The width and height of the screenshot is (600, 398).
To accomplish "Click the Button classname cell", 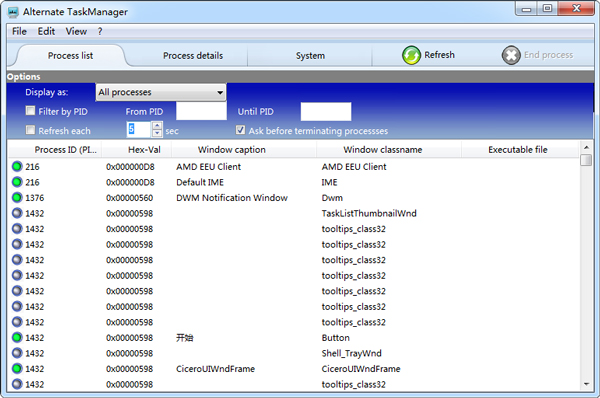I will pos(335,338).
